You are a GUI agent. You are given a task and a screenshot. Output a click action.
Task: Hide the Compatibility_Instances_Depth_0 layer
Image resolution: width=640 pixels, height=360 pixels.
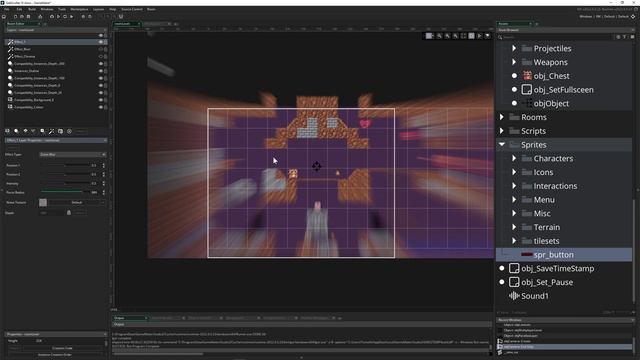pos(100,85)
